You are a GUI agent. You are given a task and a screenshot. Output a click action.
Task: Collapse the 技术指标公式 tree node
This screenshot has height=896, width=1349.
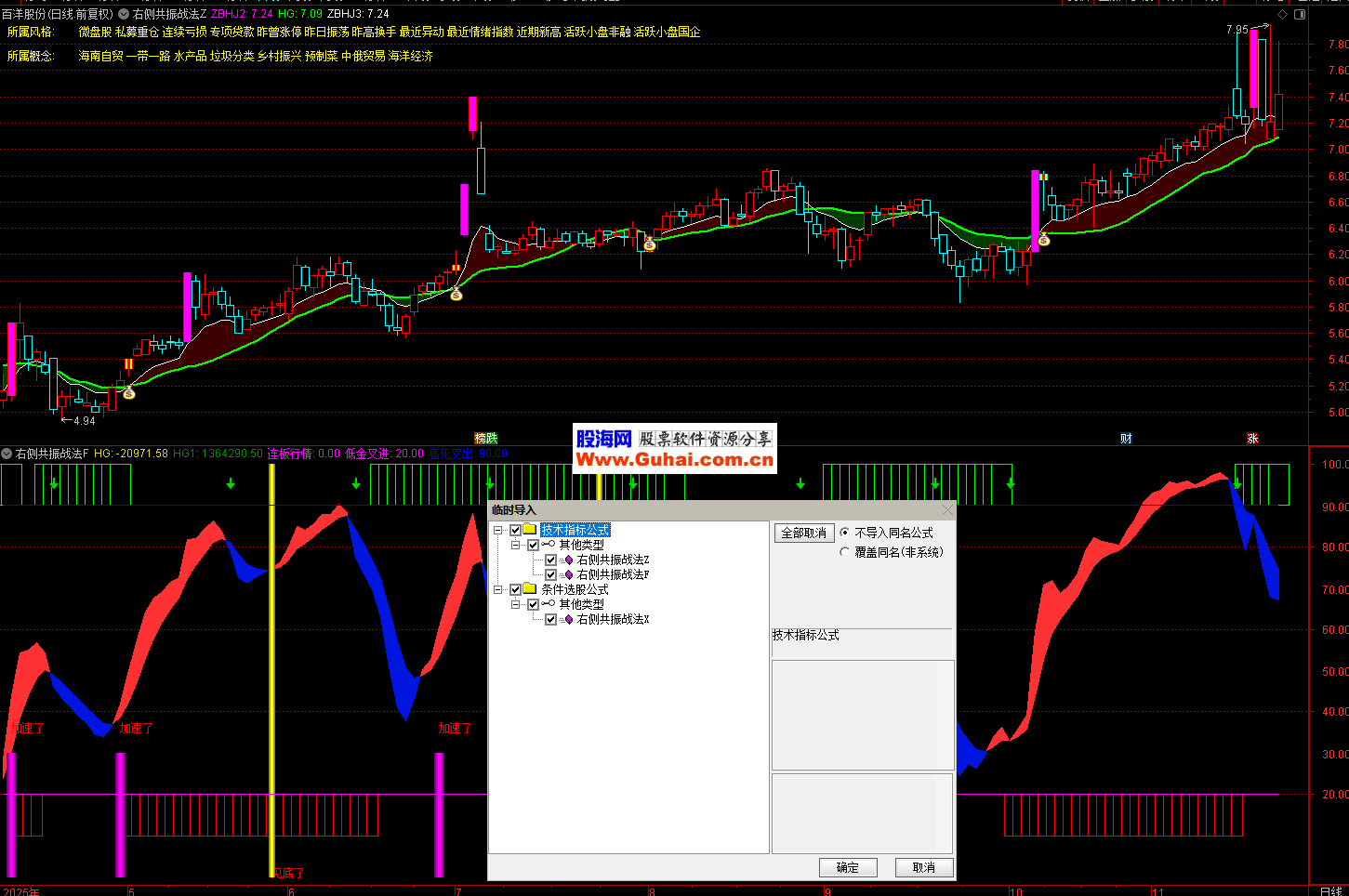tap(498, 531)
